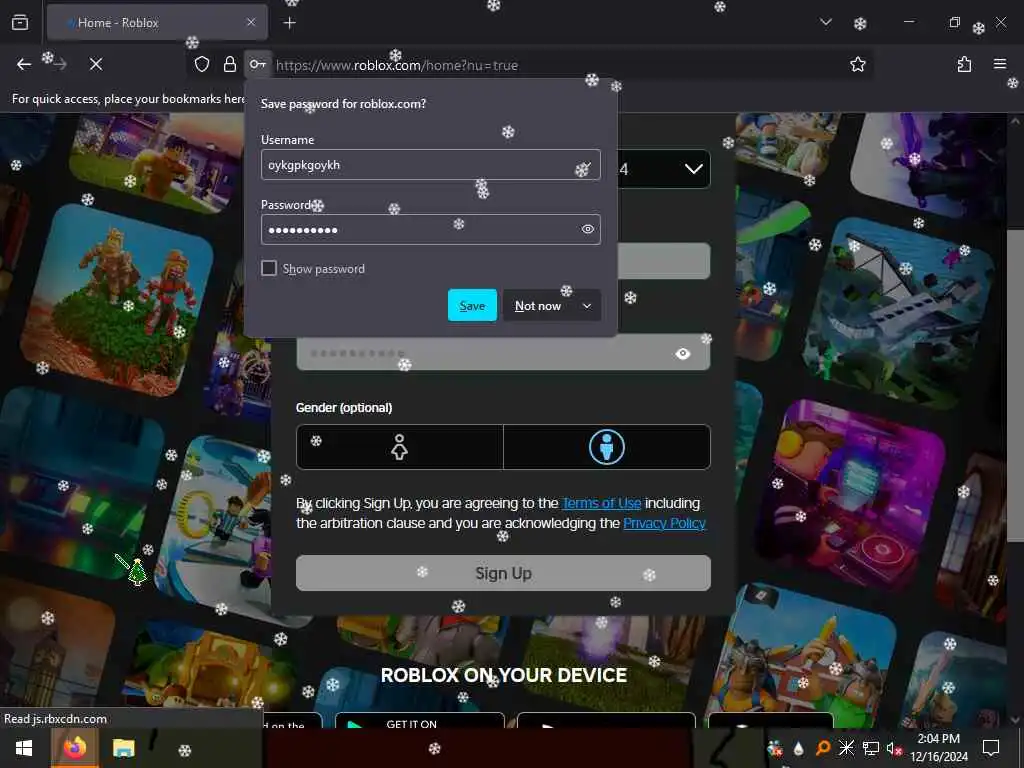Screen dimensions: 1024x768
Task: Go forward with the forward arrow
Action: [x=60, y=64]
